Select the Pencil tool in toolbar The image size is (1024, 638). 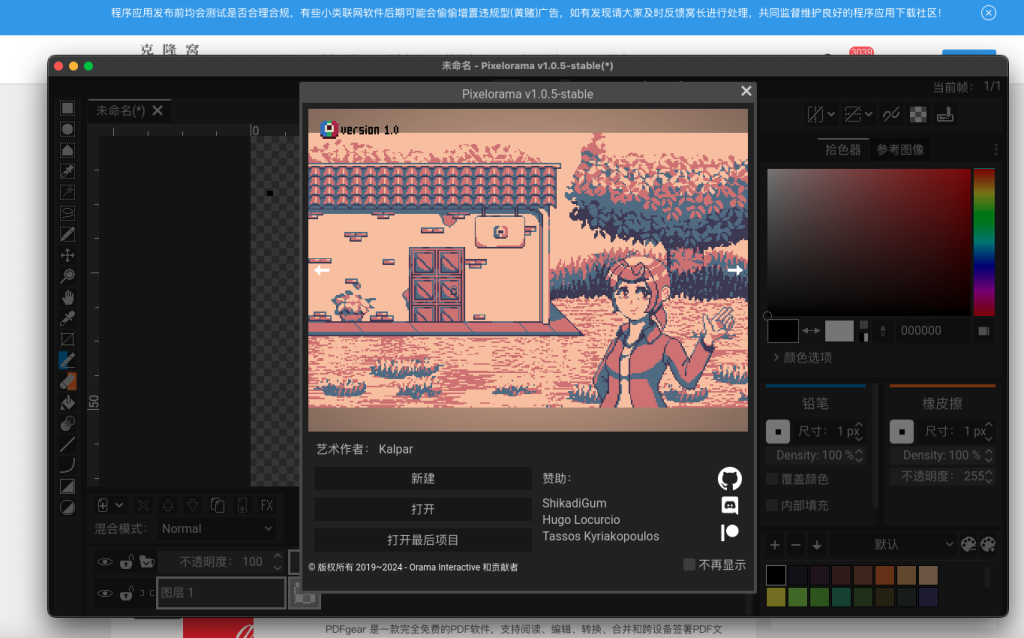(67, 360)
